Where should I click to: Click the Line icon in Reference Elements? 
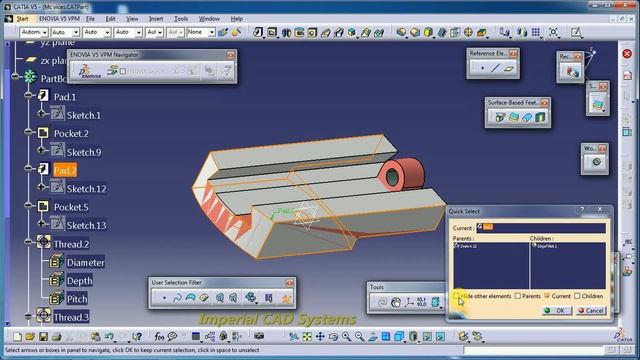[x=495, y=68]
